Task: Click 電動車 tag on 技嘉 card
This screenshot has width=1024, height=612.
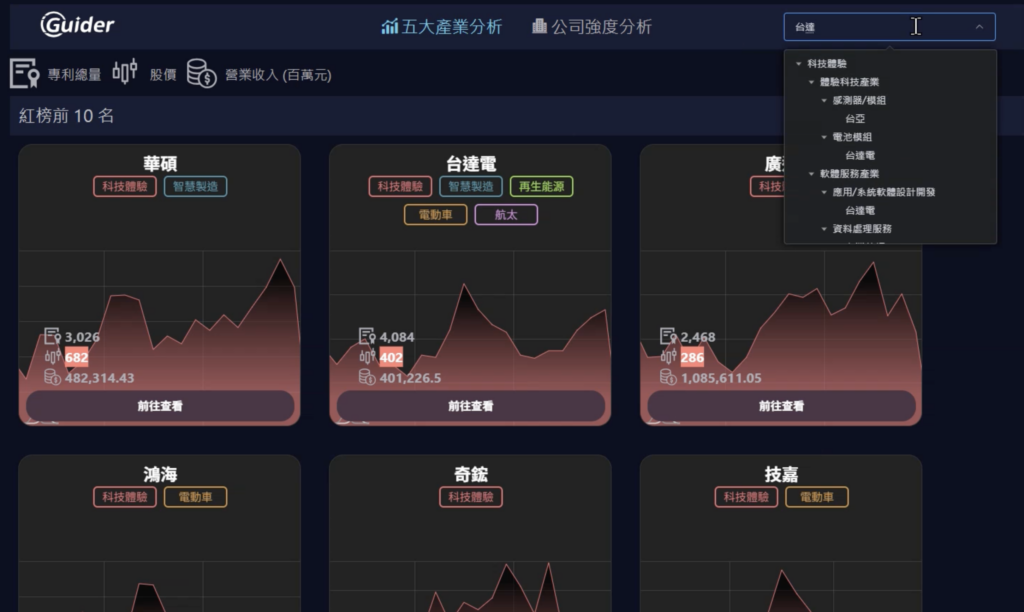Action: (817, 496)
